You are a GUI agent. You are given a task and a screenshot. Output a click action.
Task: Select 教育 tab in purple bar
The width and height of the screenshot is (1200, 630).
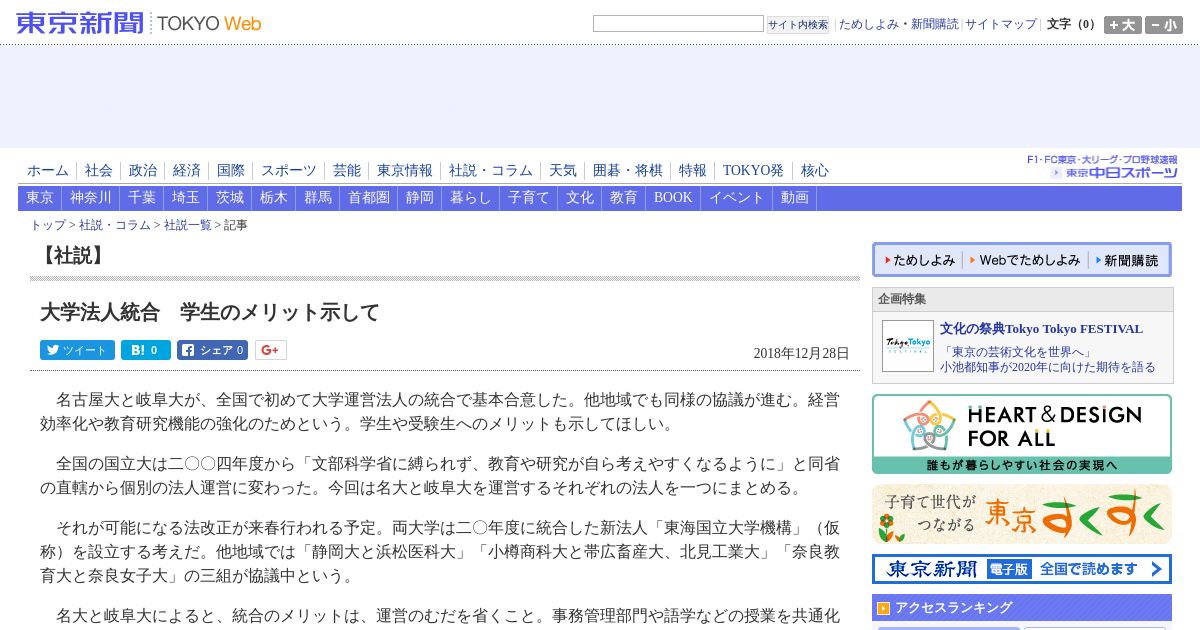point(624,198)
